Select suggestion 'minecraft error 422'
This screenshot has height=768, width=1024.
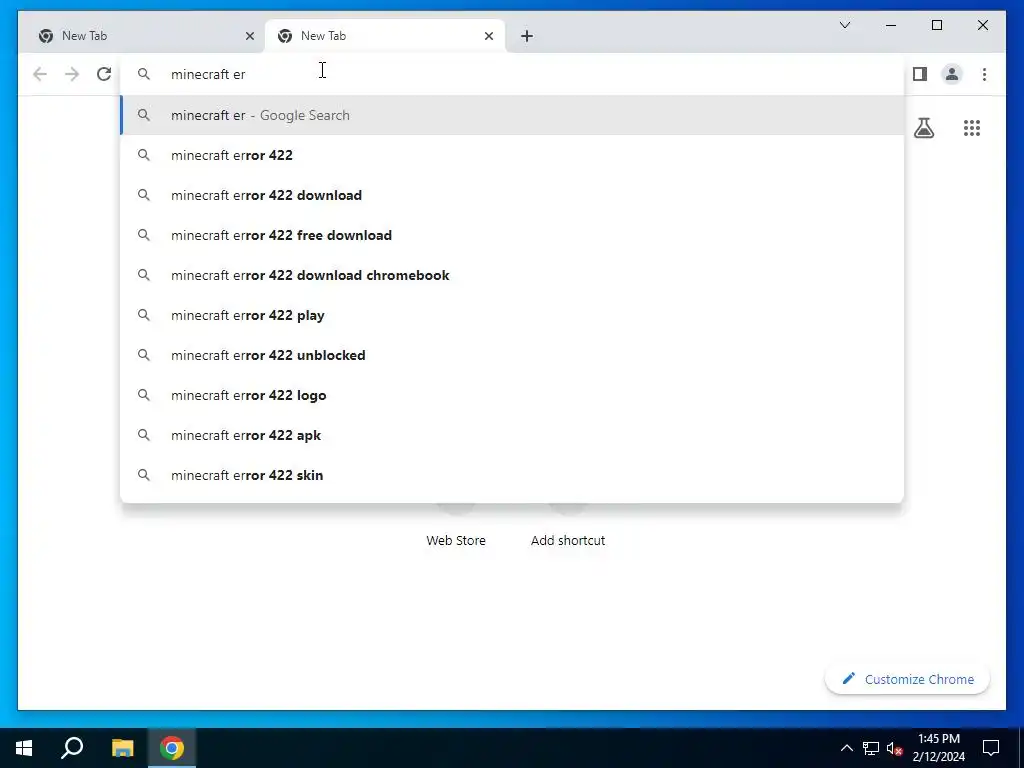pos(512,155)
